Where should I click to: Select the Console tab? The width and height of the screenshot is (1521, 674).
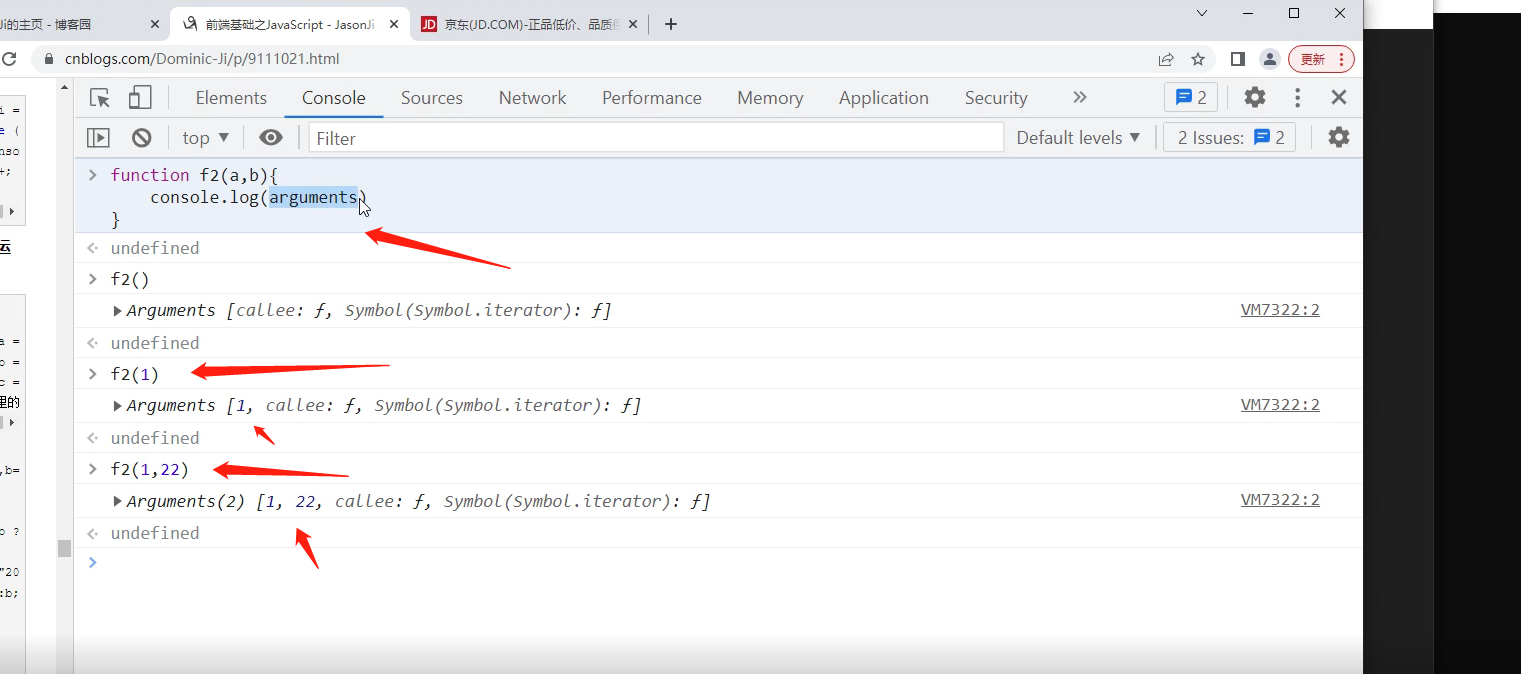pos(334,97)
